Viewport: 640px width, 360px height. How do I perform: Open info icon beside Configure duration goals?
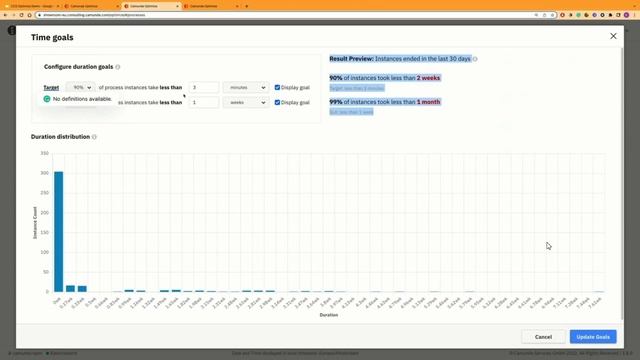[x=118, y=67]
